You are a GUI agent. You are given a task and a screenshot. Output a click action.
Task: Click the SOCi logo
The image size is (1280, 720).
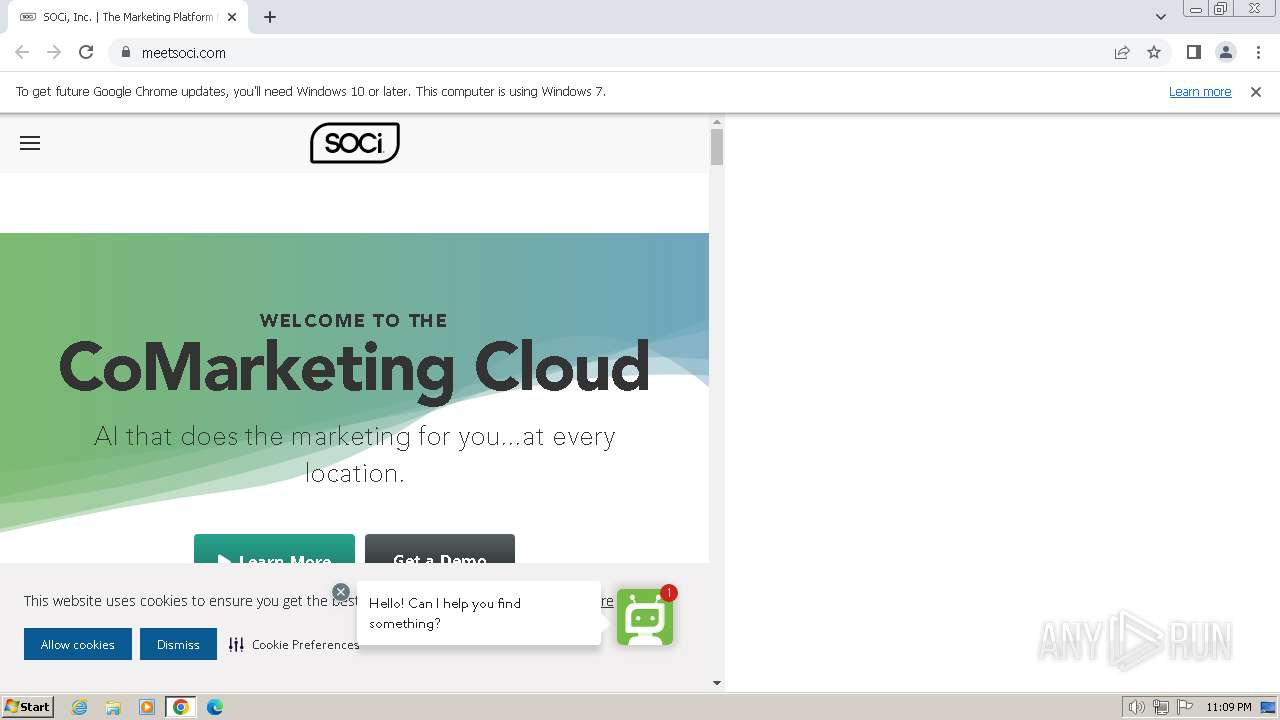pyautogui.click(x=355, y=143)
